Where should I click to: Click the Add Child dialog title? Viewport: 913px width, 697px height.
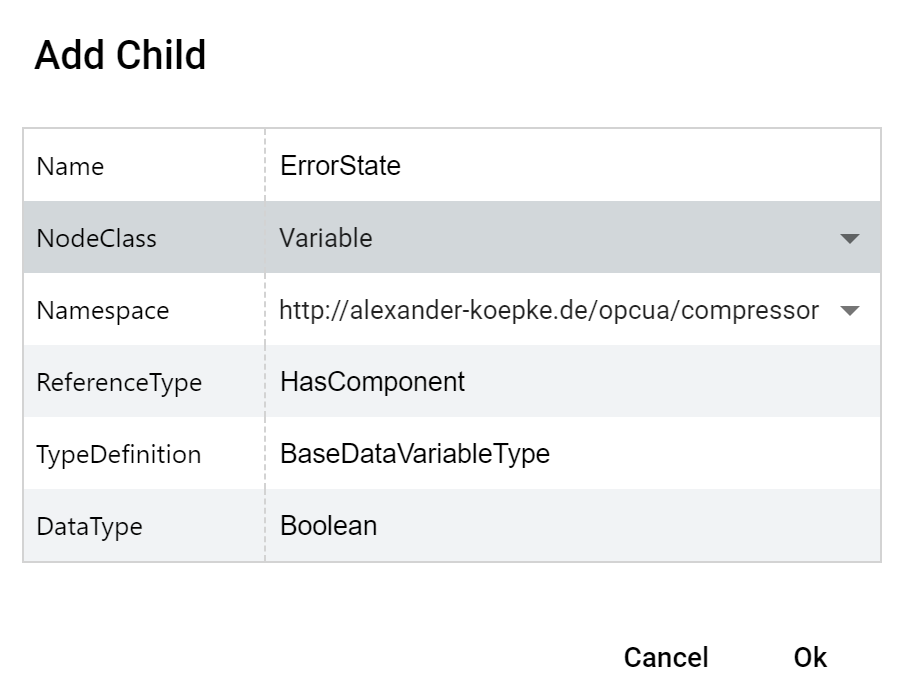tap(120, 55)
